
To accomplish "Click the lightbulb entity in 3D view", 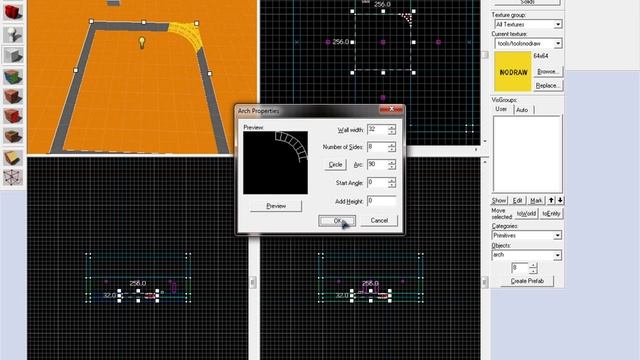I will (x=142, y=42).
